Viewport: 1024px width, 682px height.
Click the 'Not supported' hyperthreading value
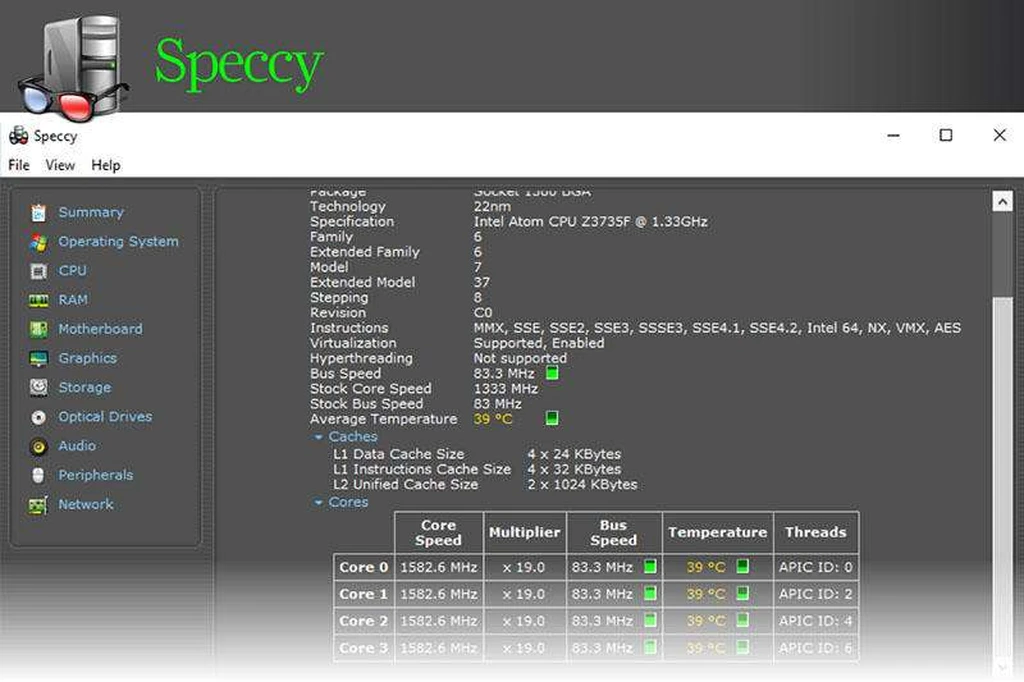[x=520, y=358]
